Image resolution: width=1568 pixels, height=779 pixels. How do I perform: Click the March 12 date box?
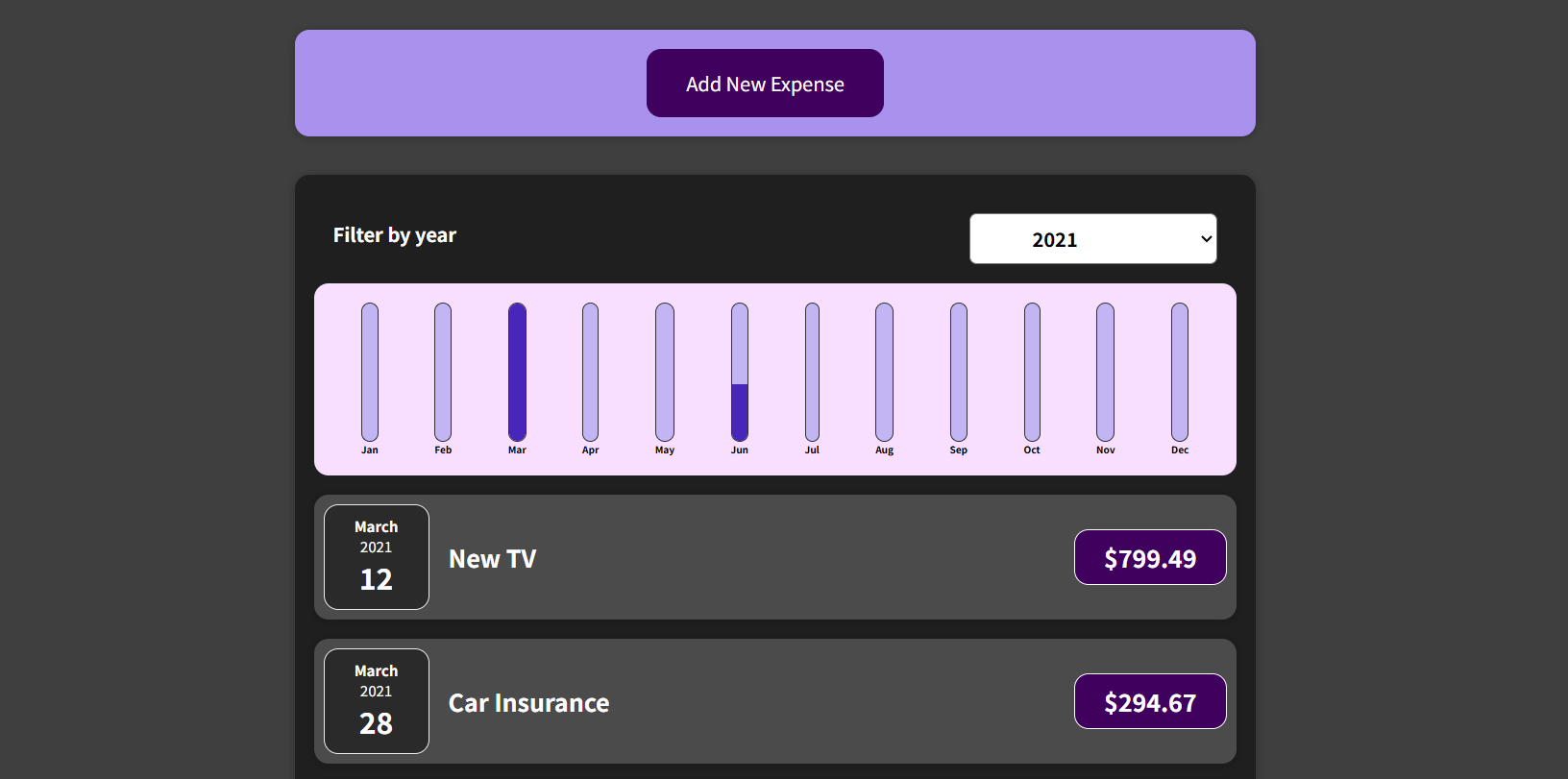click(x=377, y=557)
